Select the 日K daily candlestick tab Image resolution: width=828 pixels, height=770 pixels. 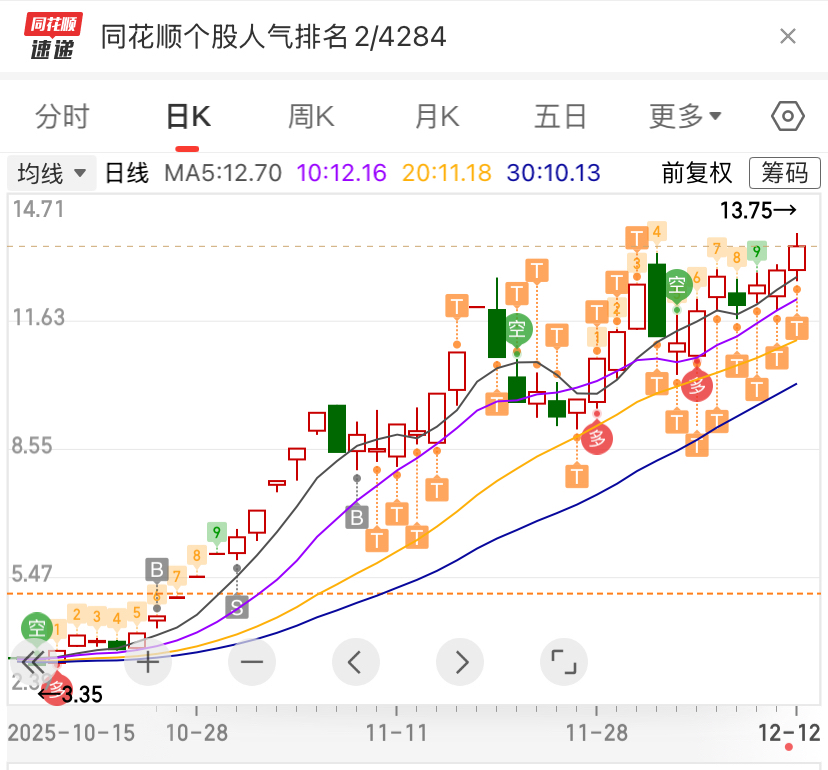(188, 116)
